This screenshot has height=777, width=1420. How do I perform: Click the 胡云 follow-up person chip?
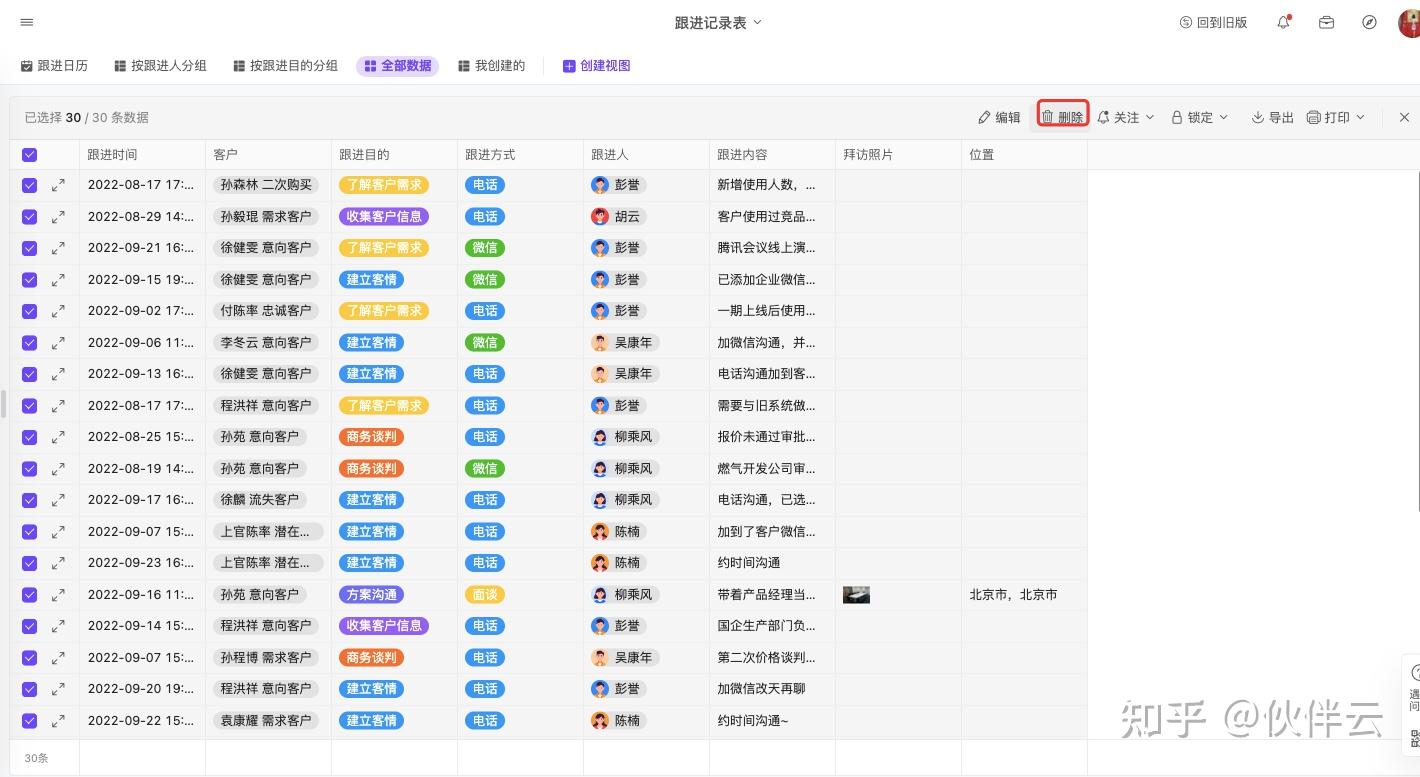[616, 216]
